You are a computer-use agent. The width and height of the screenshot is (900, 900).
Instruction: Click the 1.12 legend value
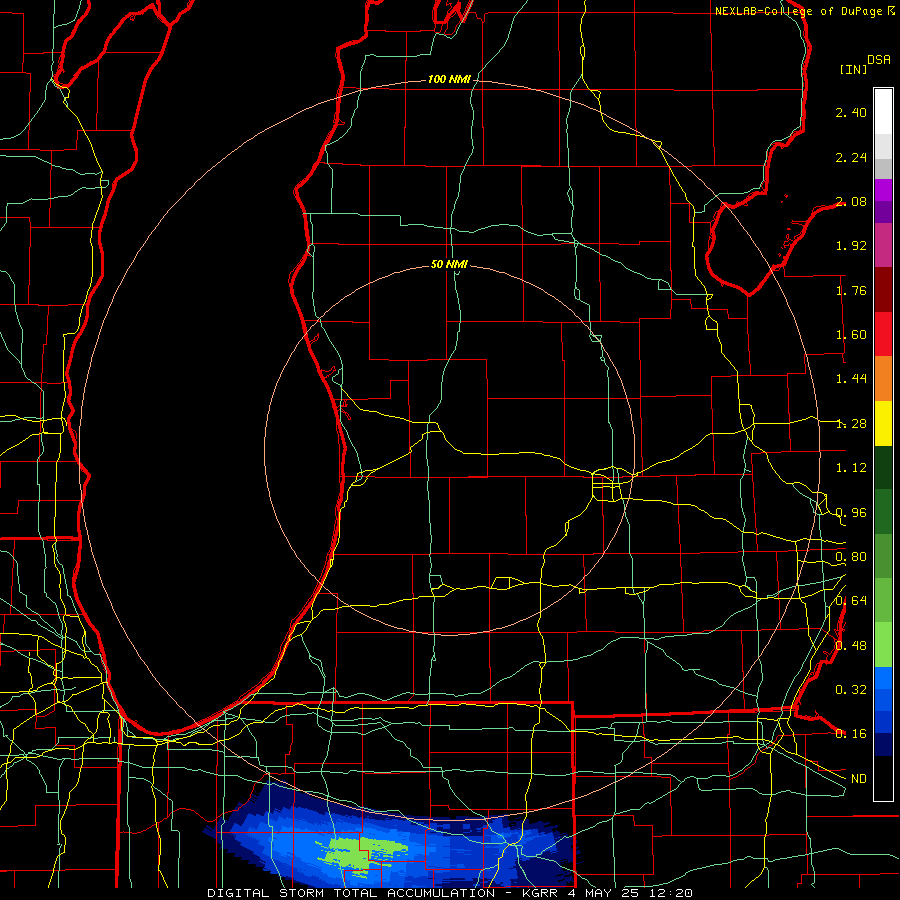point(851,468)
